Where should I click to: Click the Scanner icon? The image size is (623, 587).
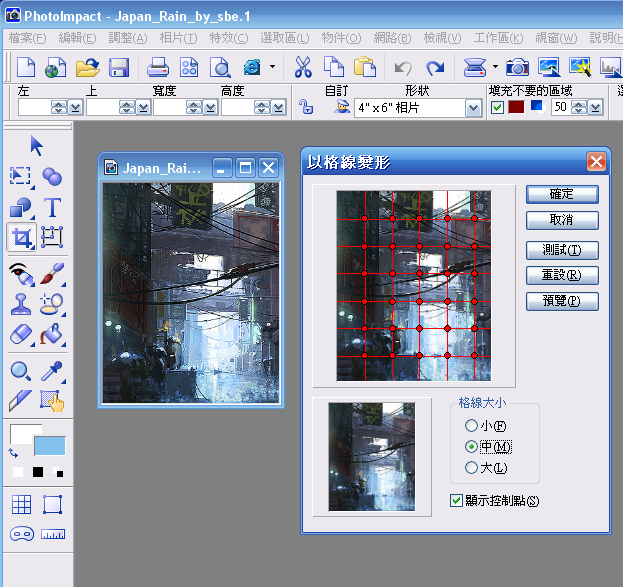[x=475, y=67]
